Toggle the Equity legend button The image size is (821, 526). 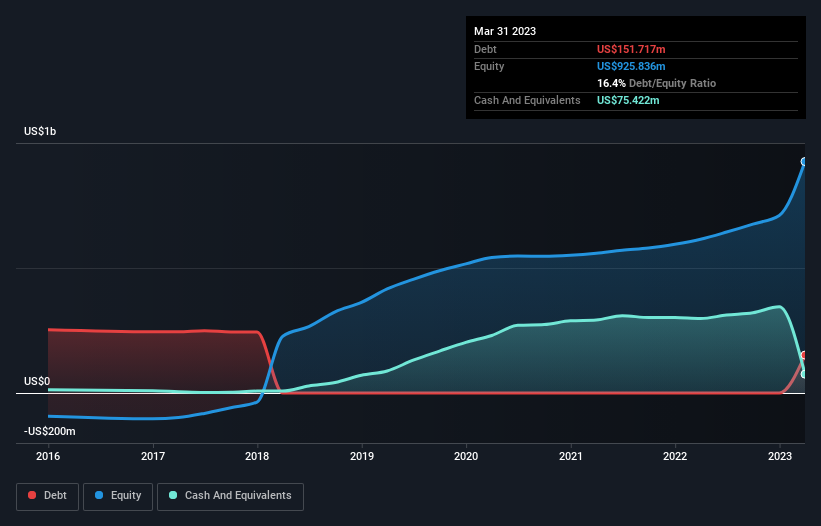click(118, 496)
